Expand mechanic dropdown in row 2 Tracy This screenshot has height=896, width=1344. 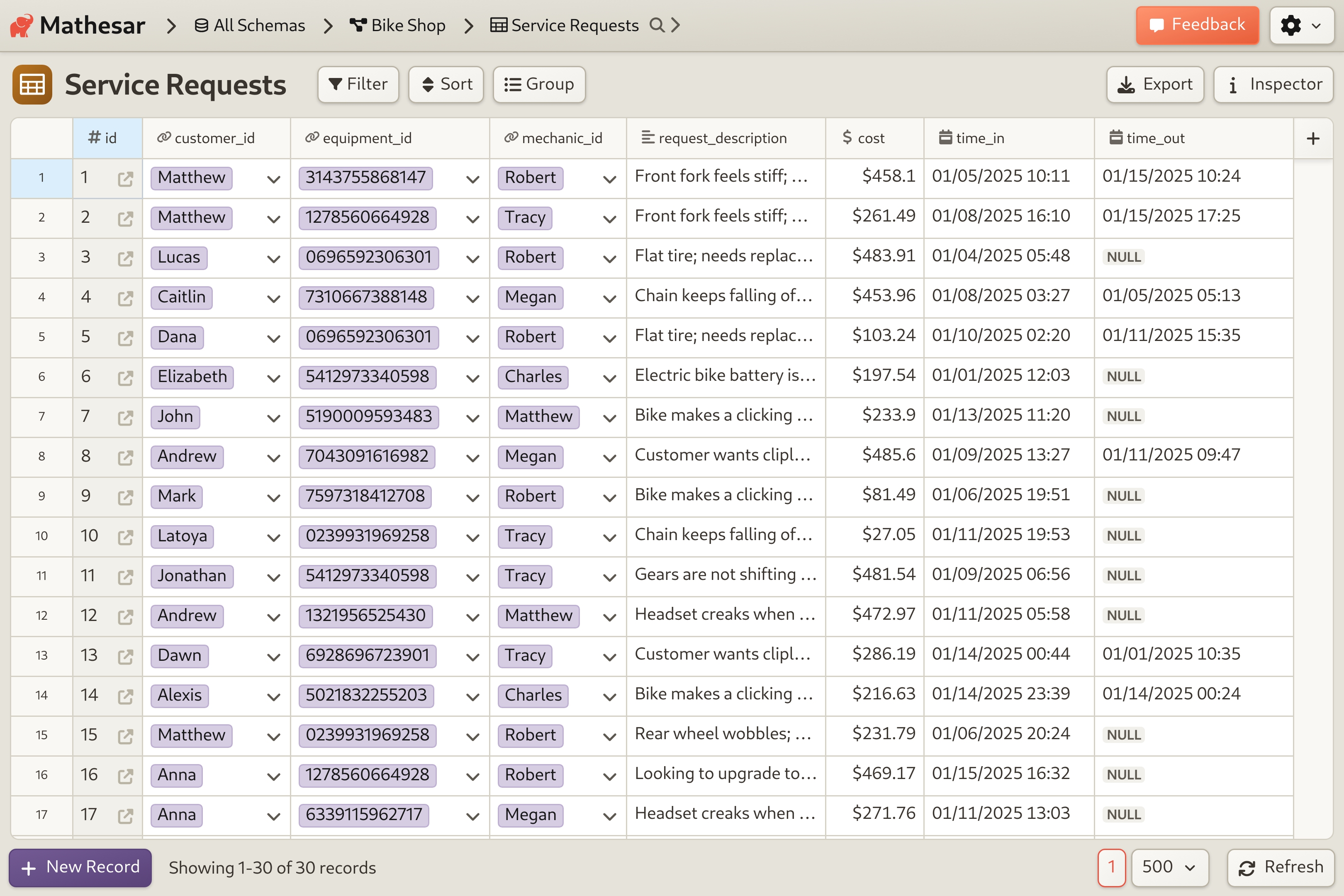tap(610, 219)
